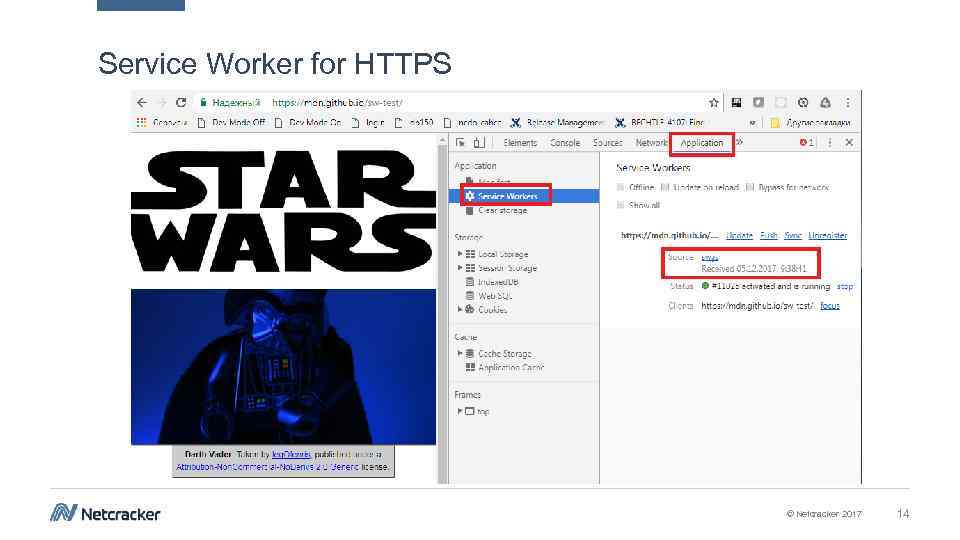Screen dimensions: 960x540
Task: Open Clear storage in the sidebar
Action: (x=502, y=211)
